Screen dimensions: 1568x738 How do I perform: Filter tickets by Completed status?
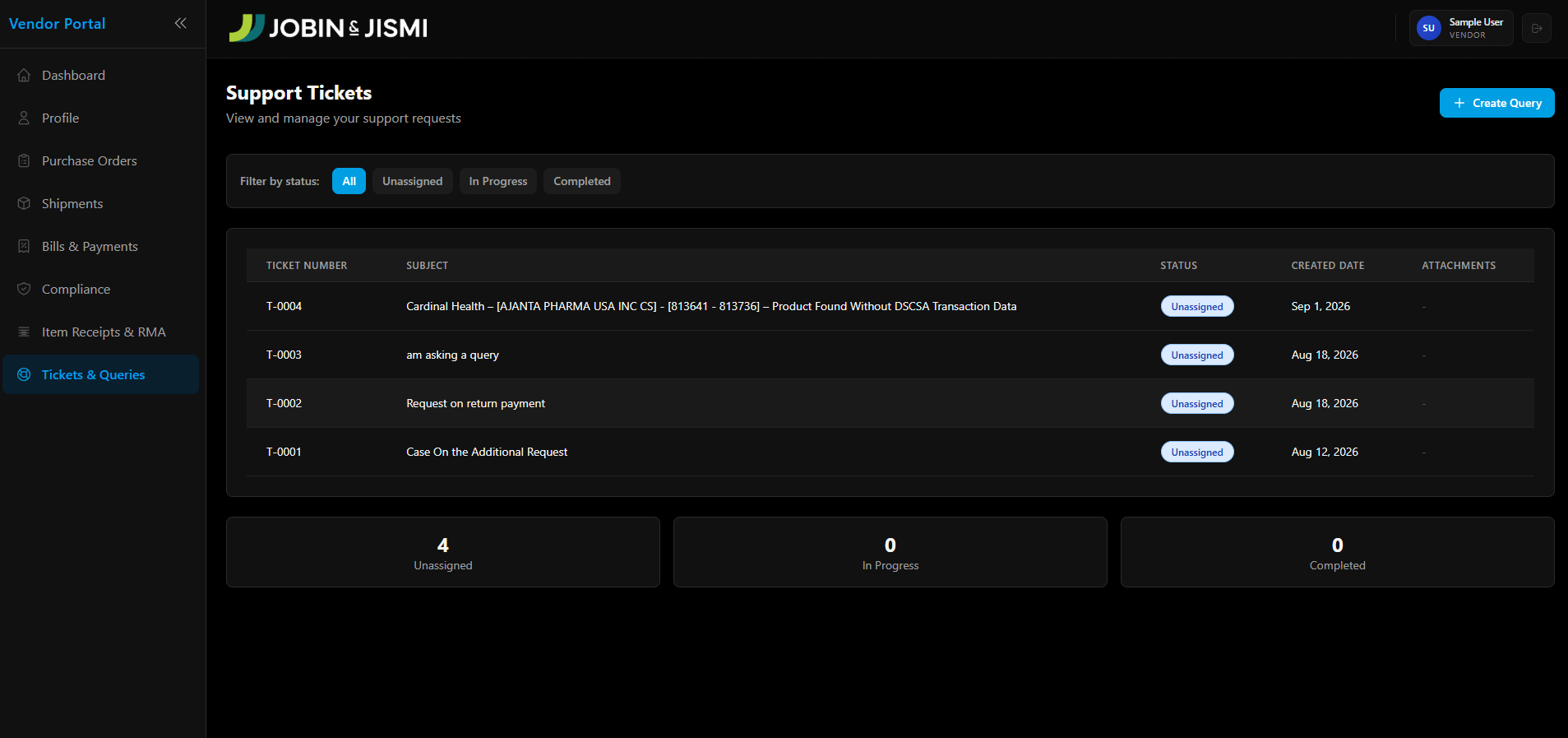click(x=582, y=181)
